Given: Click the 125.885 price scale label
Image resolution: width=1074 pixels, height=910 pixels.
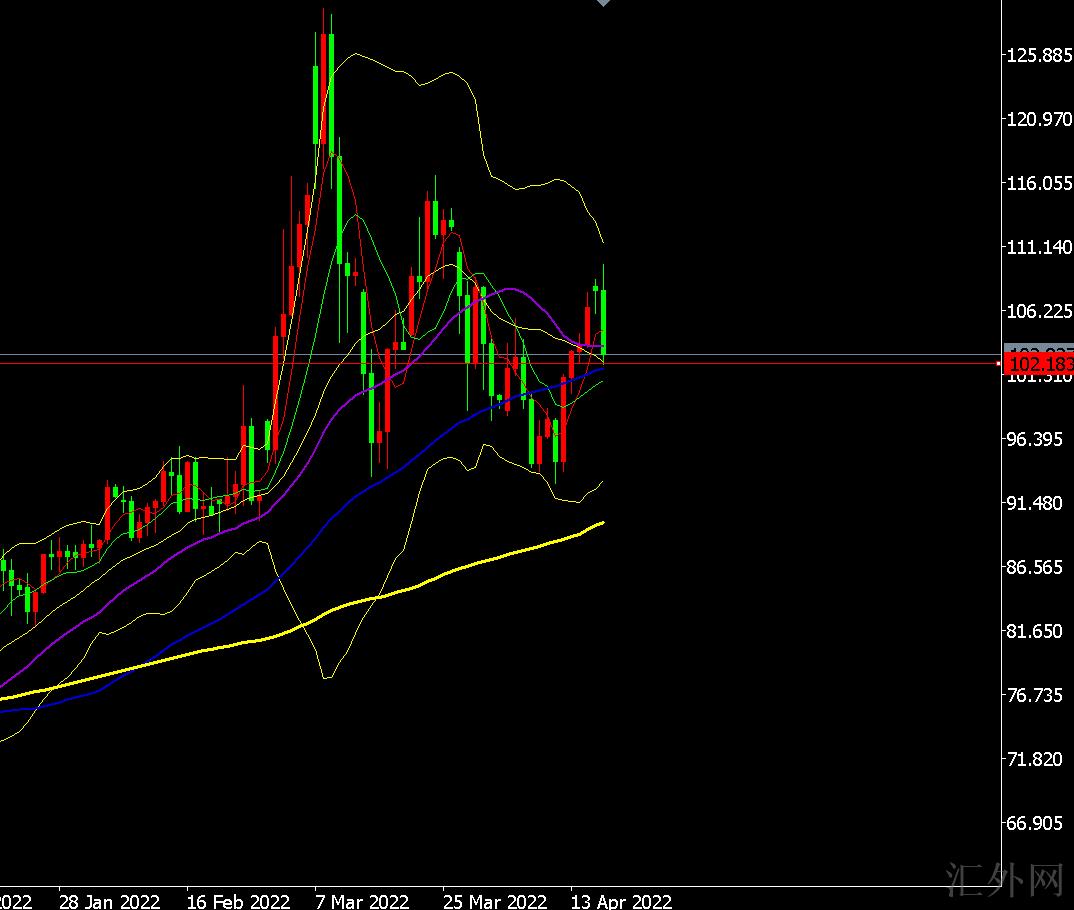Looking at the screenshot, I should pos(1039,56).
